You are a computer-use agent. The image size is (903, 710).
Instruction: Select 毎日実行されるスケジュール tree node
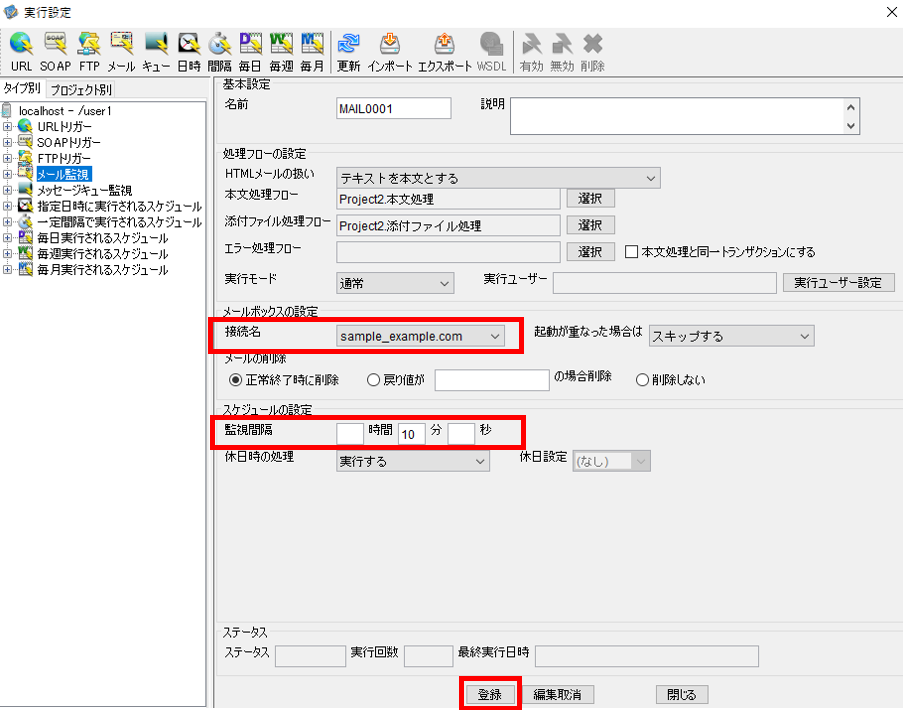tap(103, 238)
